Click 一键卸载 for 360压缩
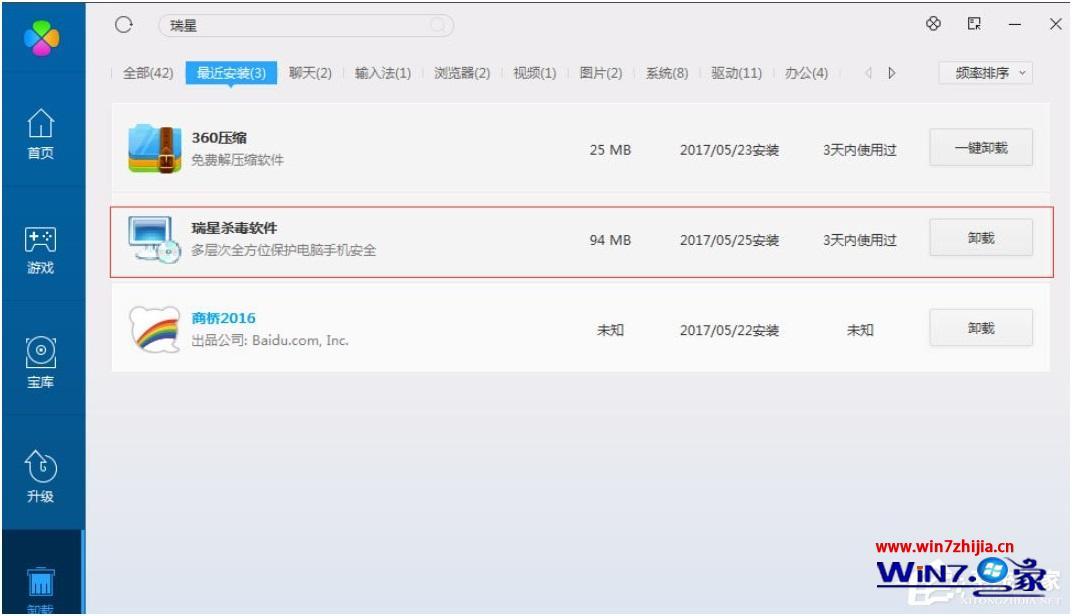The image size is (1072, 616). 981,148
